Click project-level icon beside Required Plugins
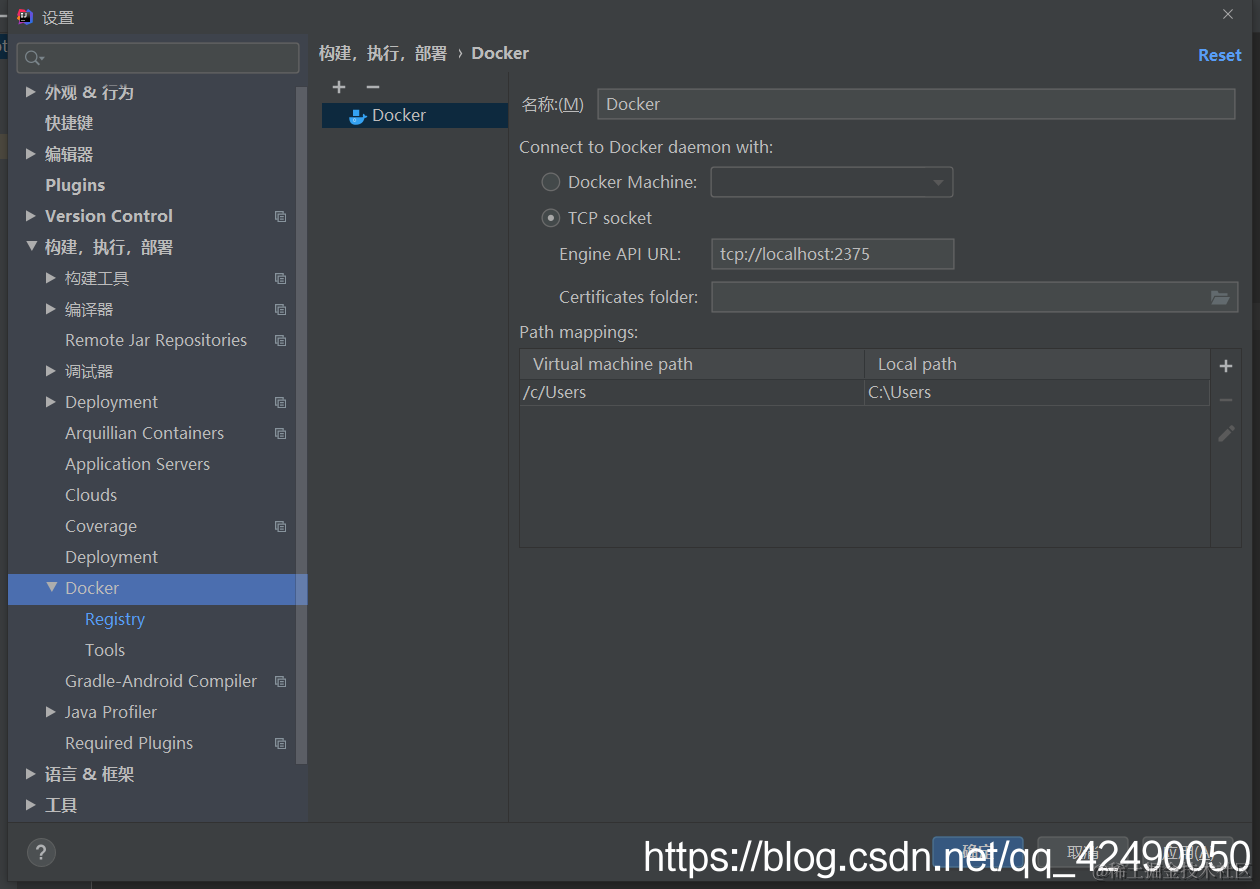The height and width of the screenshot is (889, 1260). tap(280, 743)
